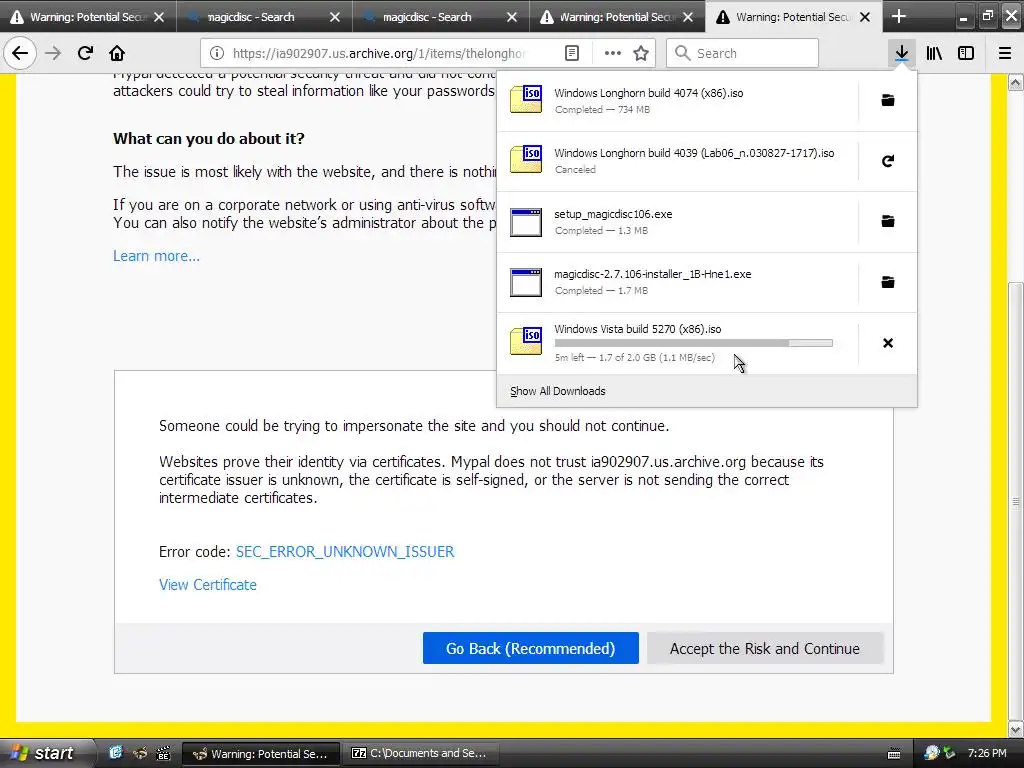Viewport: 1024px width, 768px height.
Task: Reload the current page
Action: click(85, 53)
